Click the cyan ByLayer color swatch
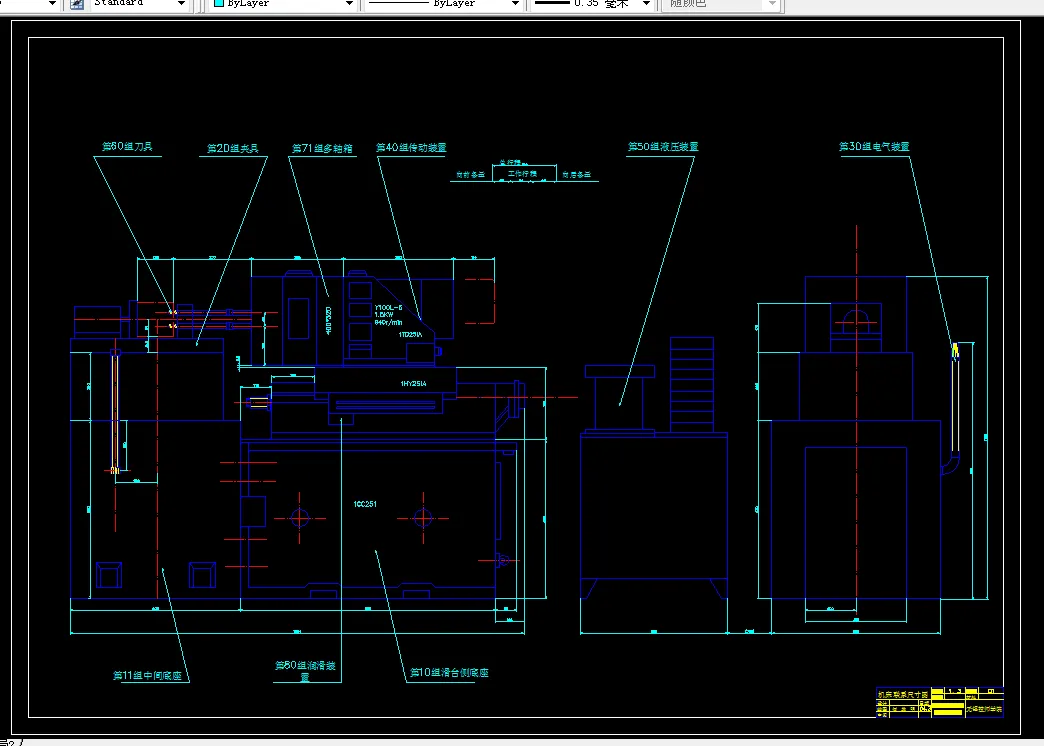This screenshot has width=1044, height=746. coord(218,3)
